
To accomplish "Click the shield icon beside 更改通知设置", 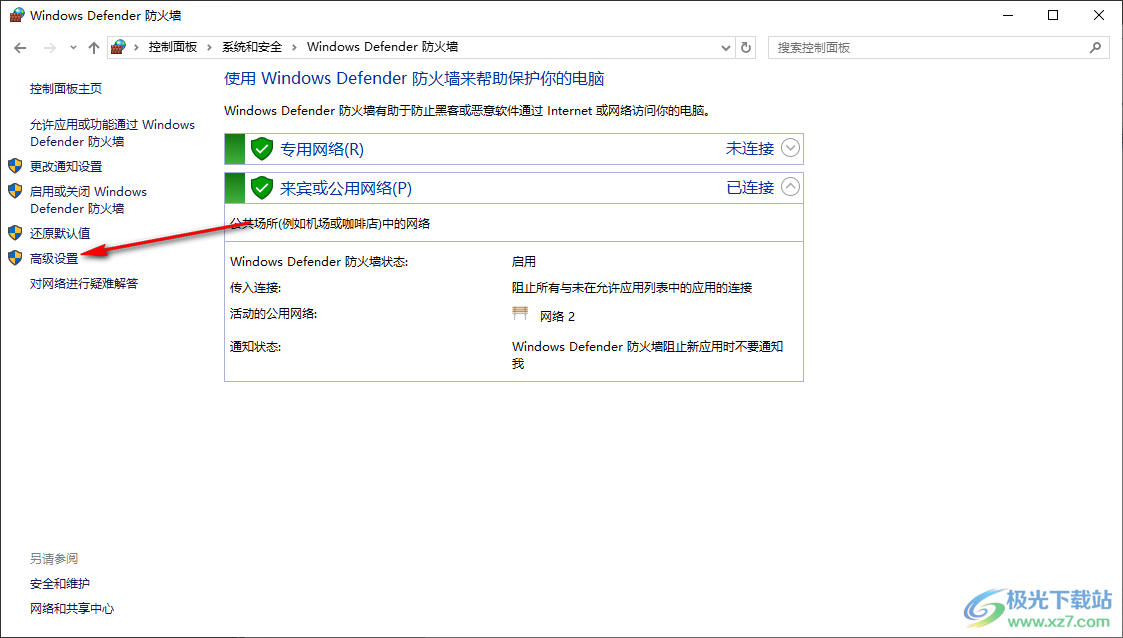I will click(15, 166).
